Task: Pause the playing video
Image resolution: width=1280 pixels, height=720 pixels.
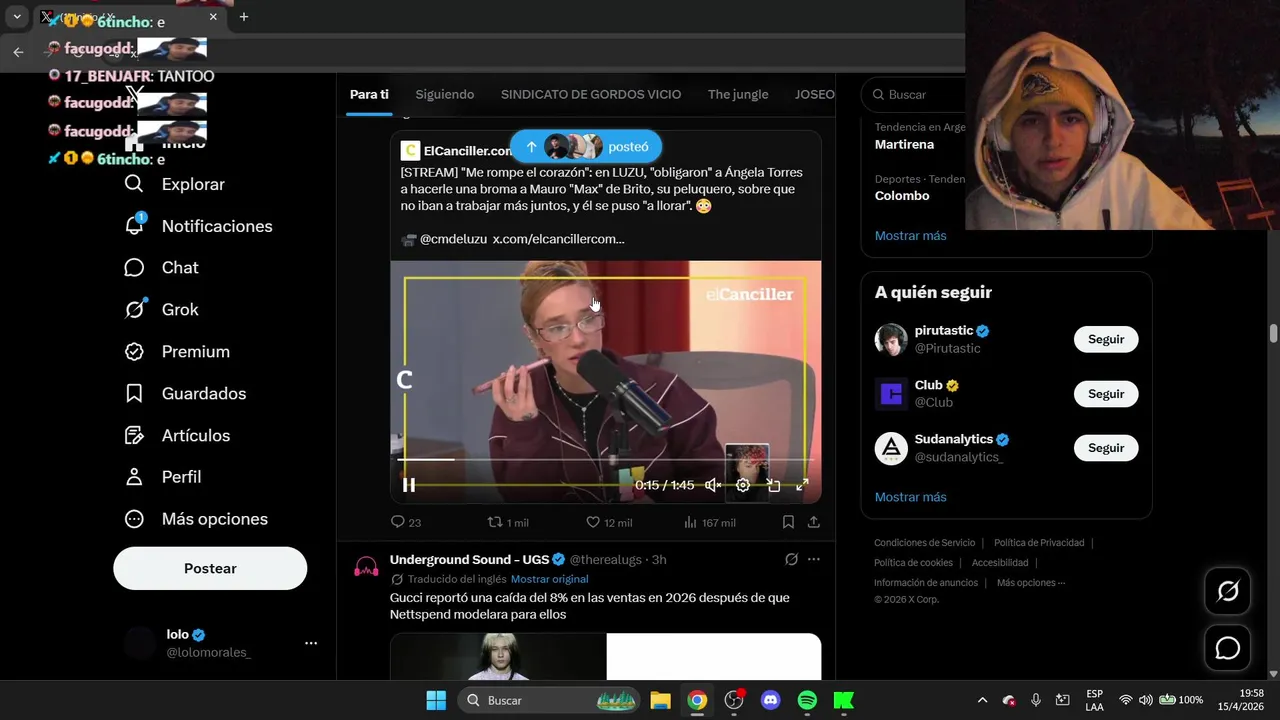Action: pyautogui.click(x=408, y=485)
